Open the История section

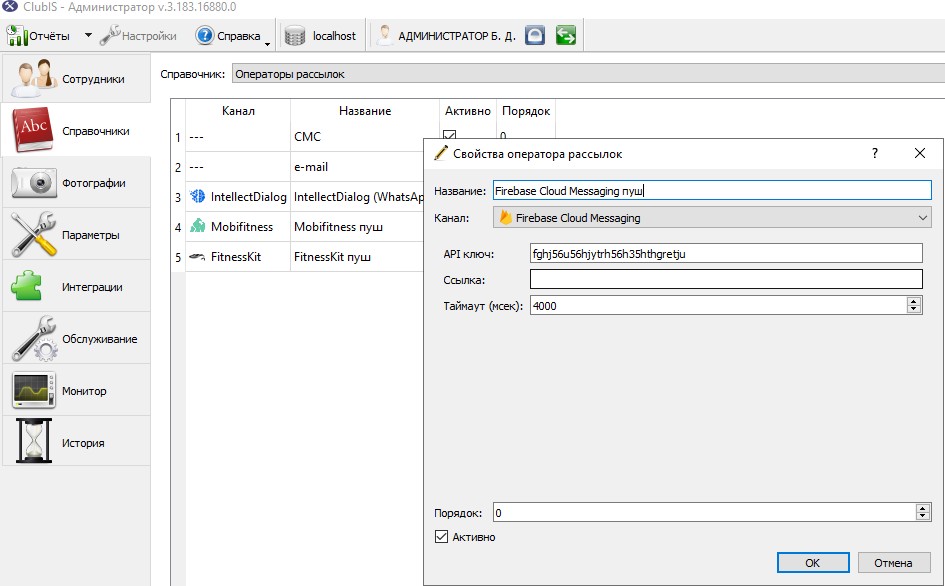(x=77, y=442)
